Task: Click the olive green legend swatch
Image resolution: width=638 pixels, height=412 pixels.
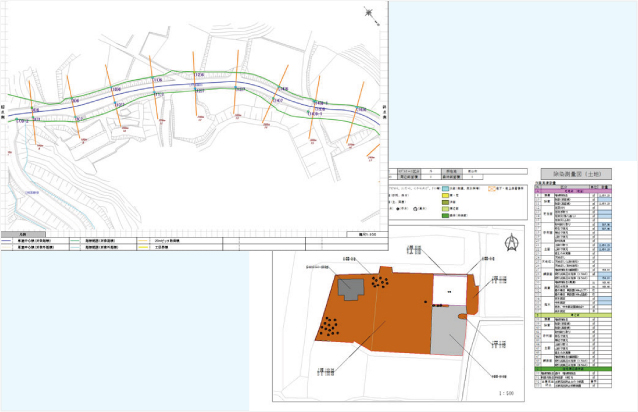Action: point(445,202)
